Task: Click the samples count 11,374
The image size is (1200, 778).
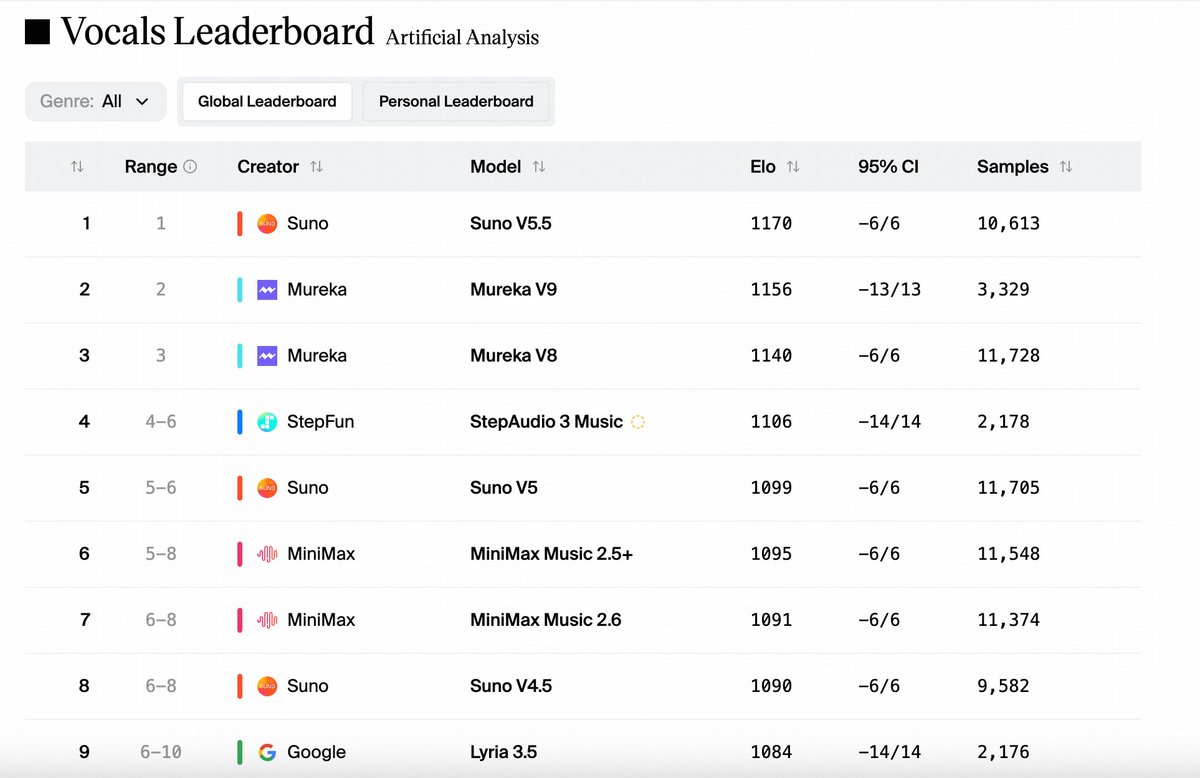Action: 1008,619
